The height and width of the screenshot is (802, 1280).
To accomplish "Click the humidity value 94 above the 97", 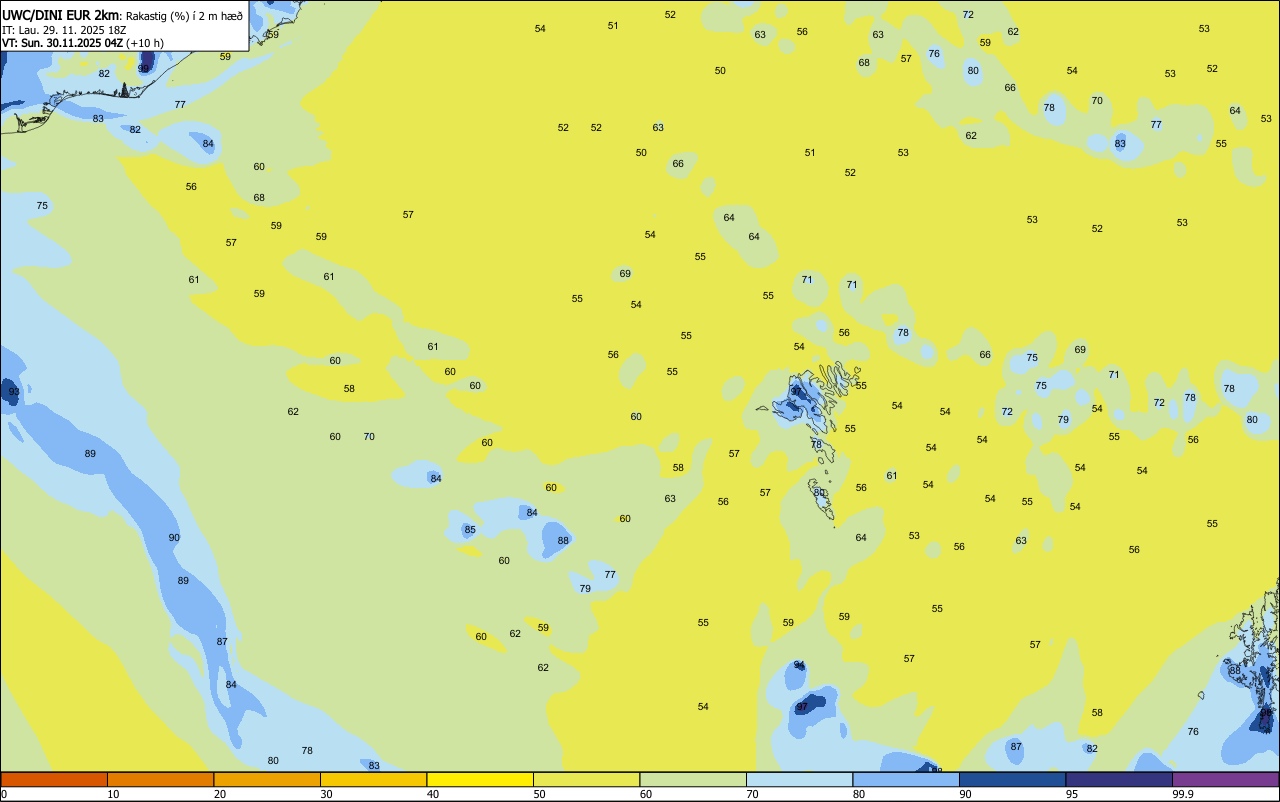I will click(799, 665).
